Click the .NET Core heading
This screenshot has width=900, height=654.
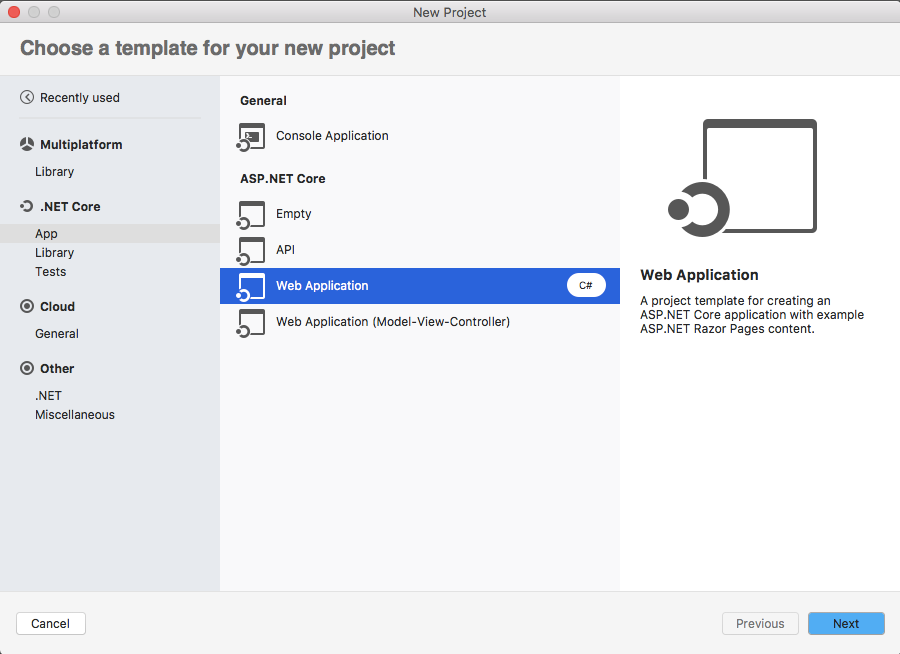[x=70, y=207]
